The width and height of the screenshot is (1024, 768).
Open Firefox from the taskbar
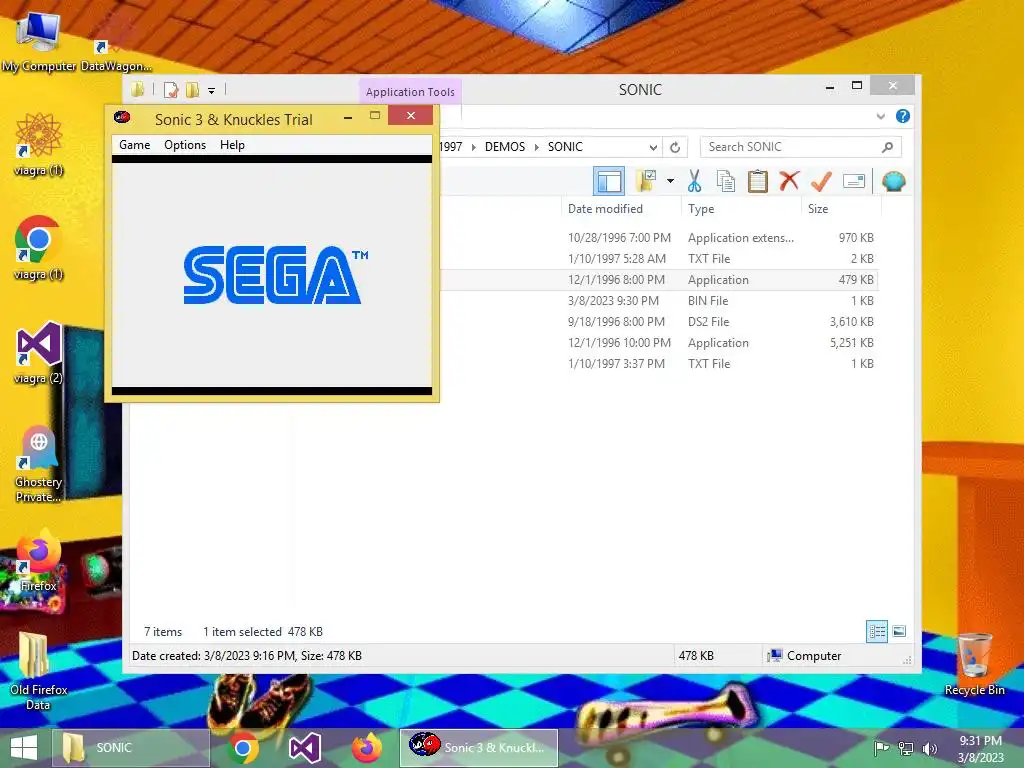point(366,748)
